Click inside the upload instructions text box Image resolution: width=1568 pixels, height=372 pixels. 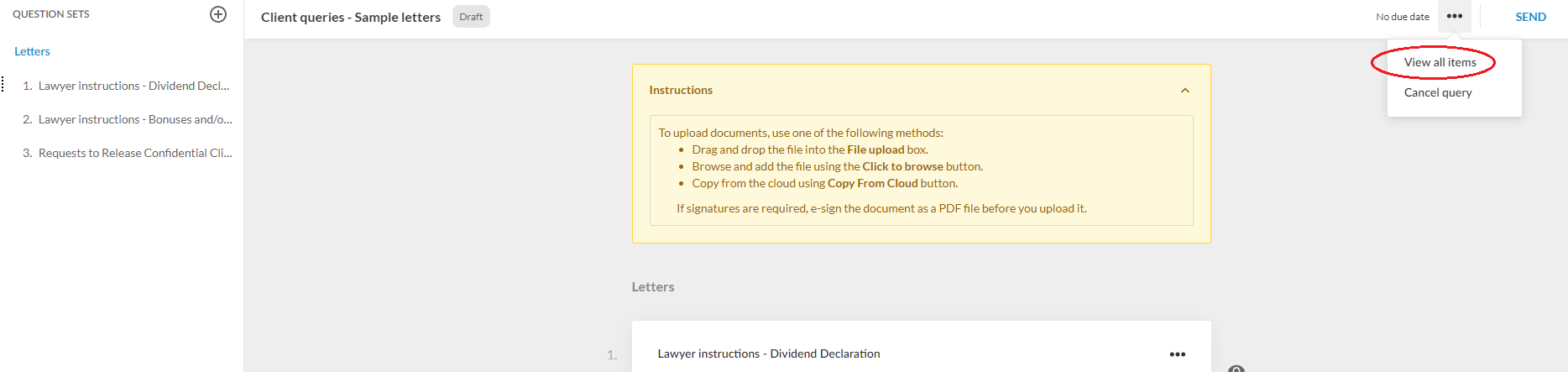pos(920,170)
